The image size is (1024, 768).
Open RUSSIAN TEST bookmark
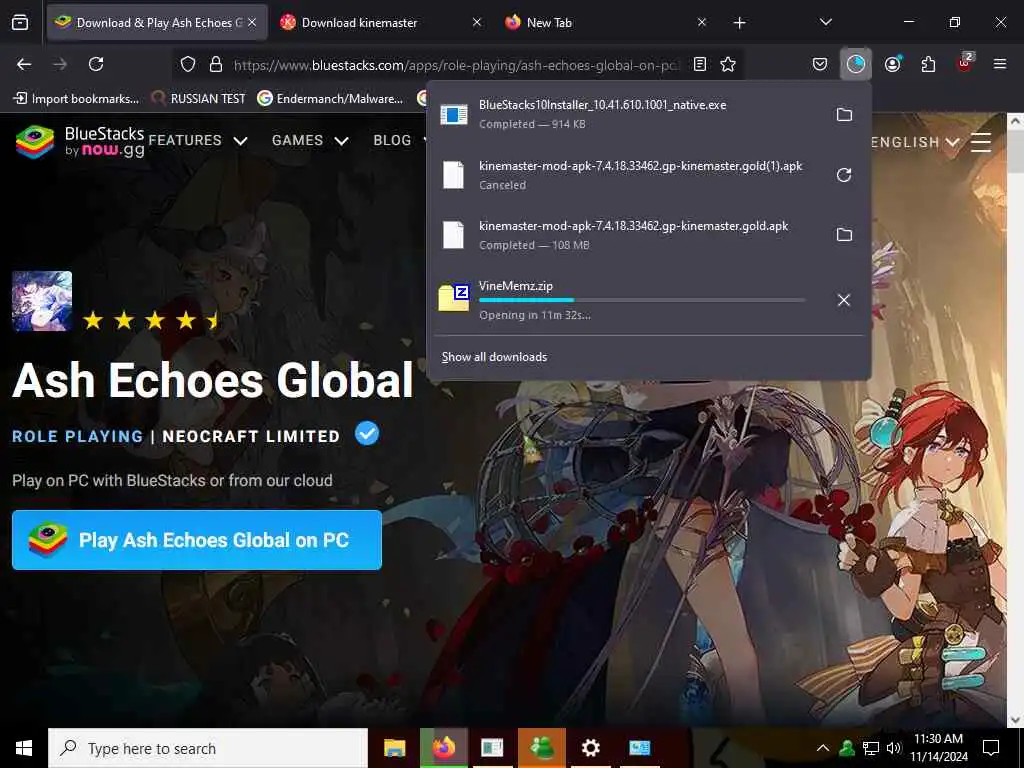[x=199, y=99]
